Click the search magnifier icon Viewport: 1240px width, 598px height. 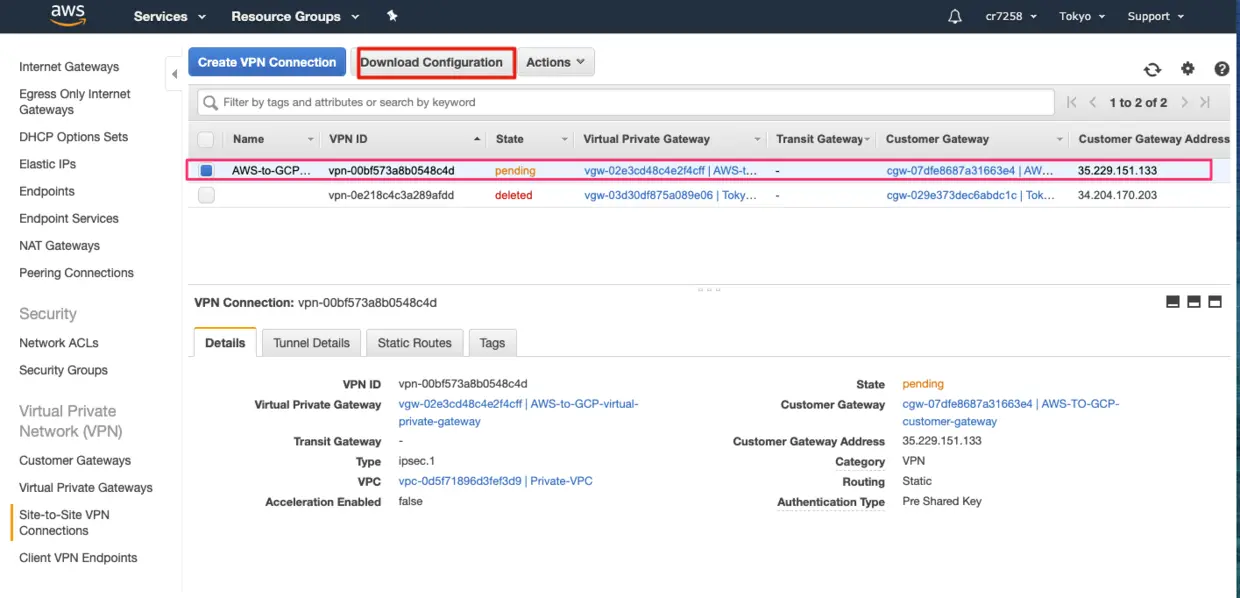click(211, 102)
